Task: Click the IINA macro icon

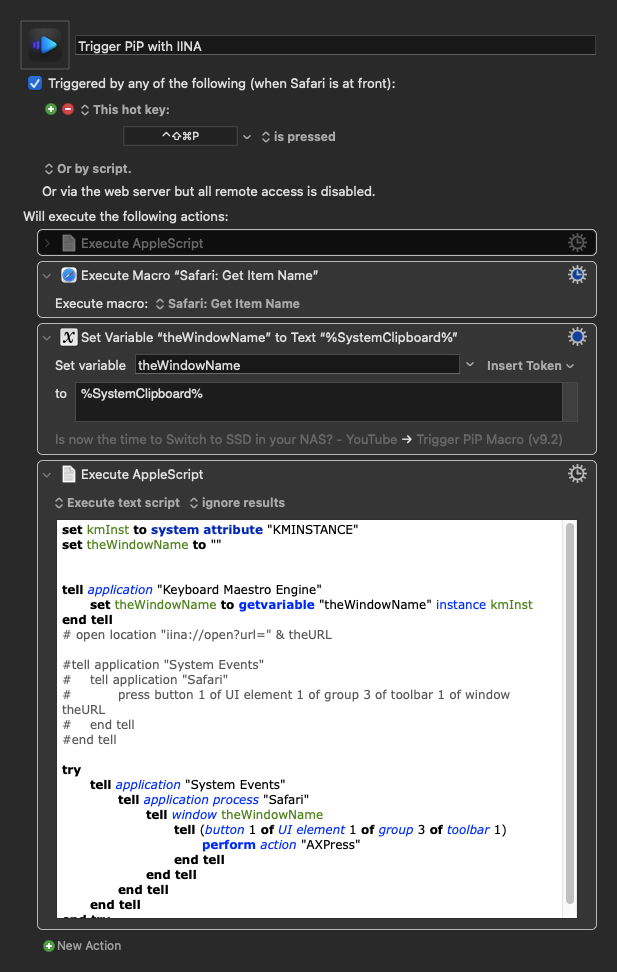Action: [45, 45]
